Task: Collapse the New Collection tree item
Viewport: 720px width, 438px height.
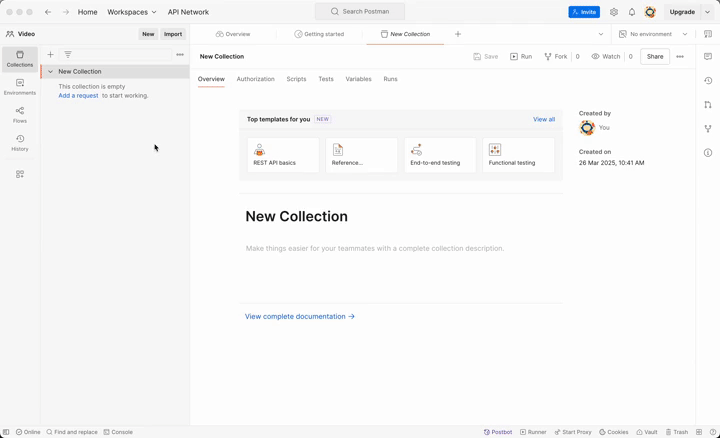Action: [51, 72]
